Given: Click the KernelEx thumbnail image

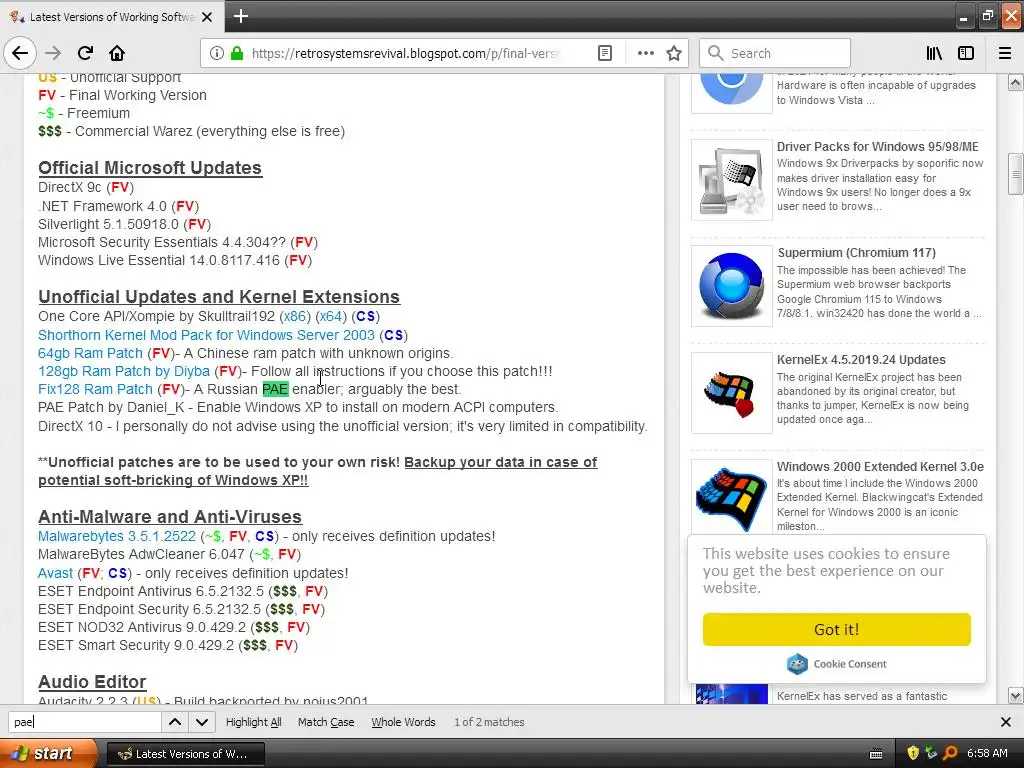Looking at the screenshot, I should coord(731,392).
